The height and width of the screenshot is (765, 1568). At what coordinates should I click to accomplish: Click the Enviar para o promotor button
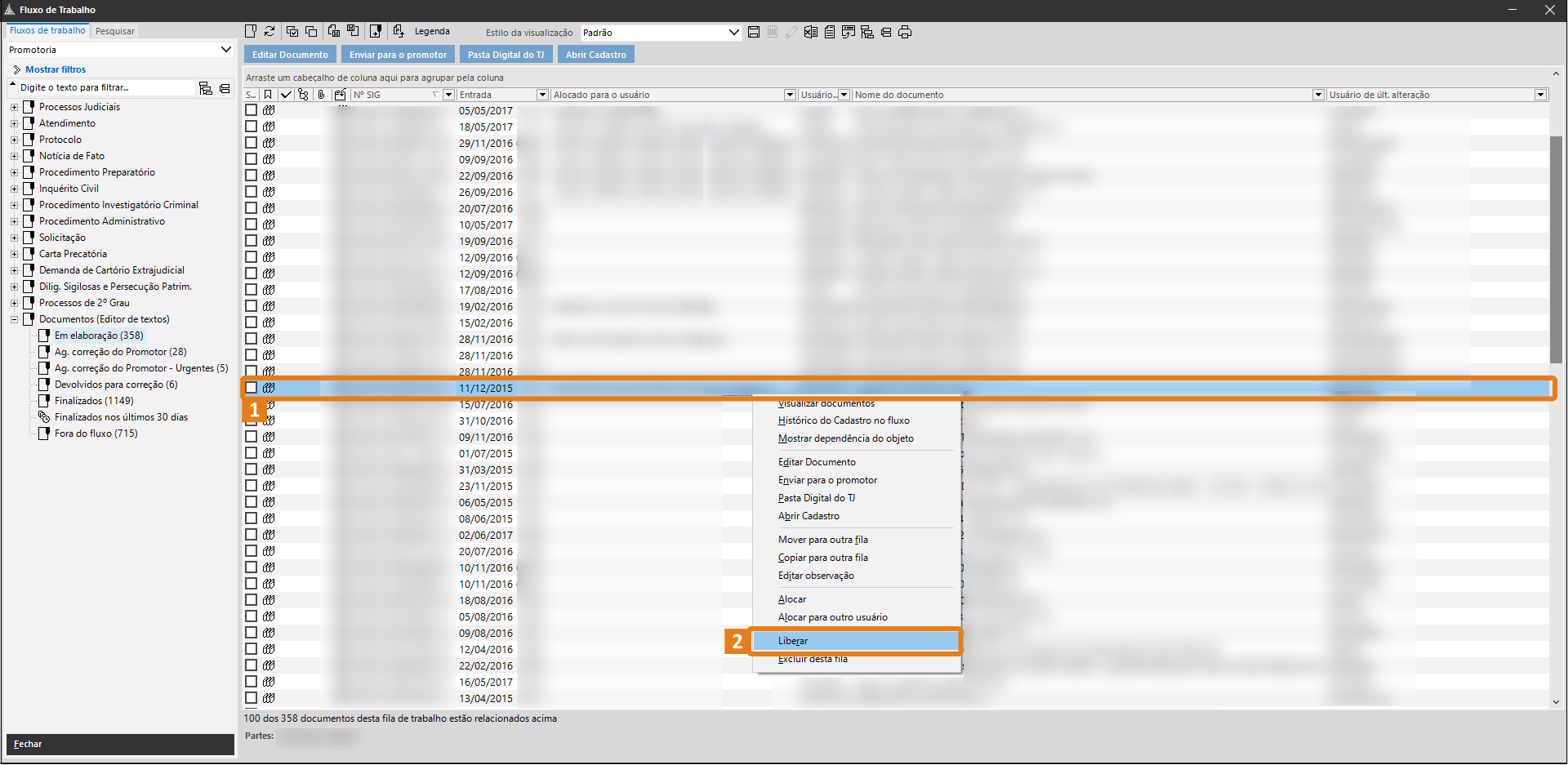(398, 54)
